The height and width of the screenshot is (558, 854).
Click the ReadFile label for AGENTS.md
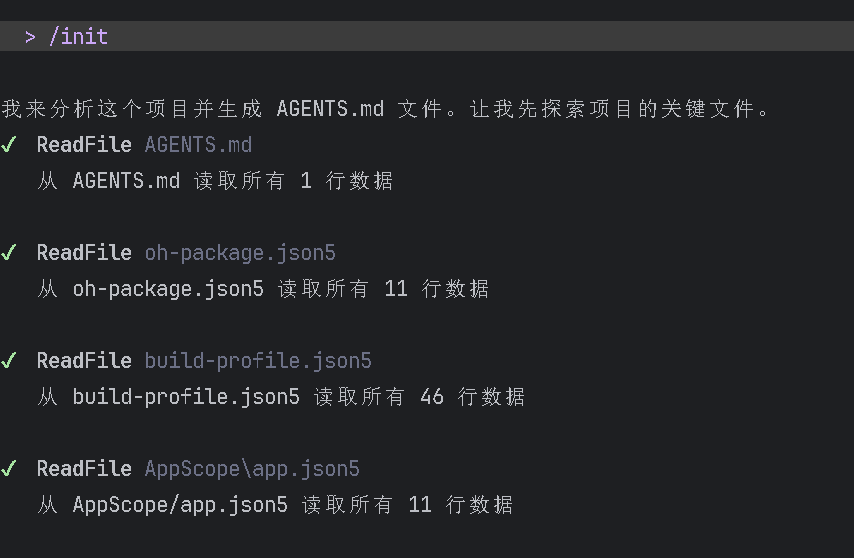pyautogui.click(x=84, y=145)
